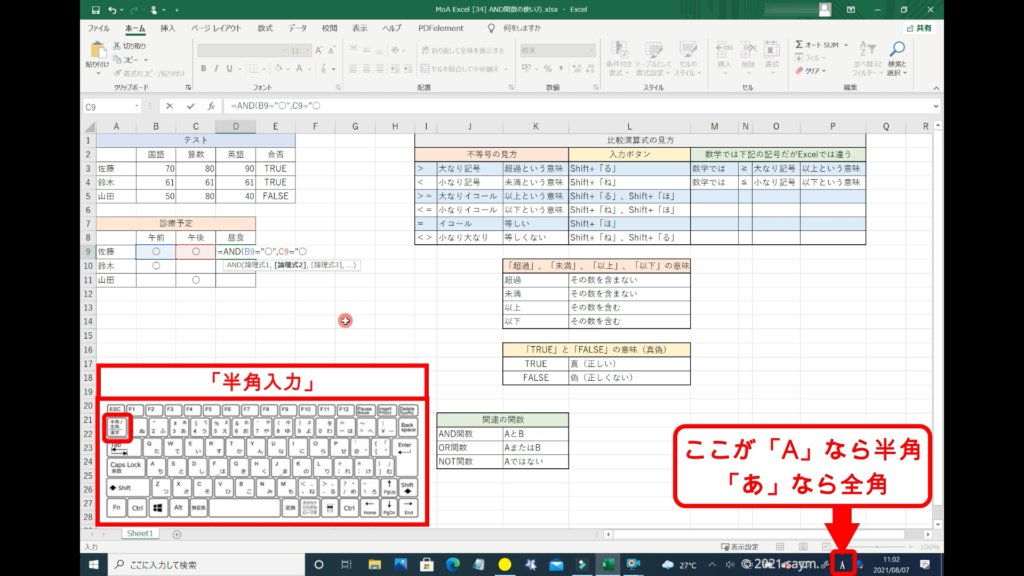Expand the Name Box dropdown arrow

coord(136,106)
